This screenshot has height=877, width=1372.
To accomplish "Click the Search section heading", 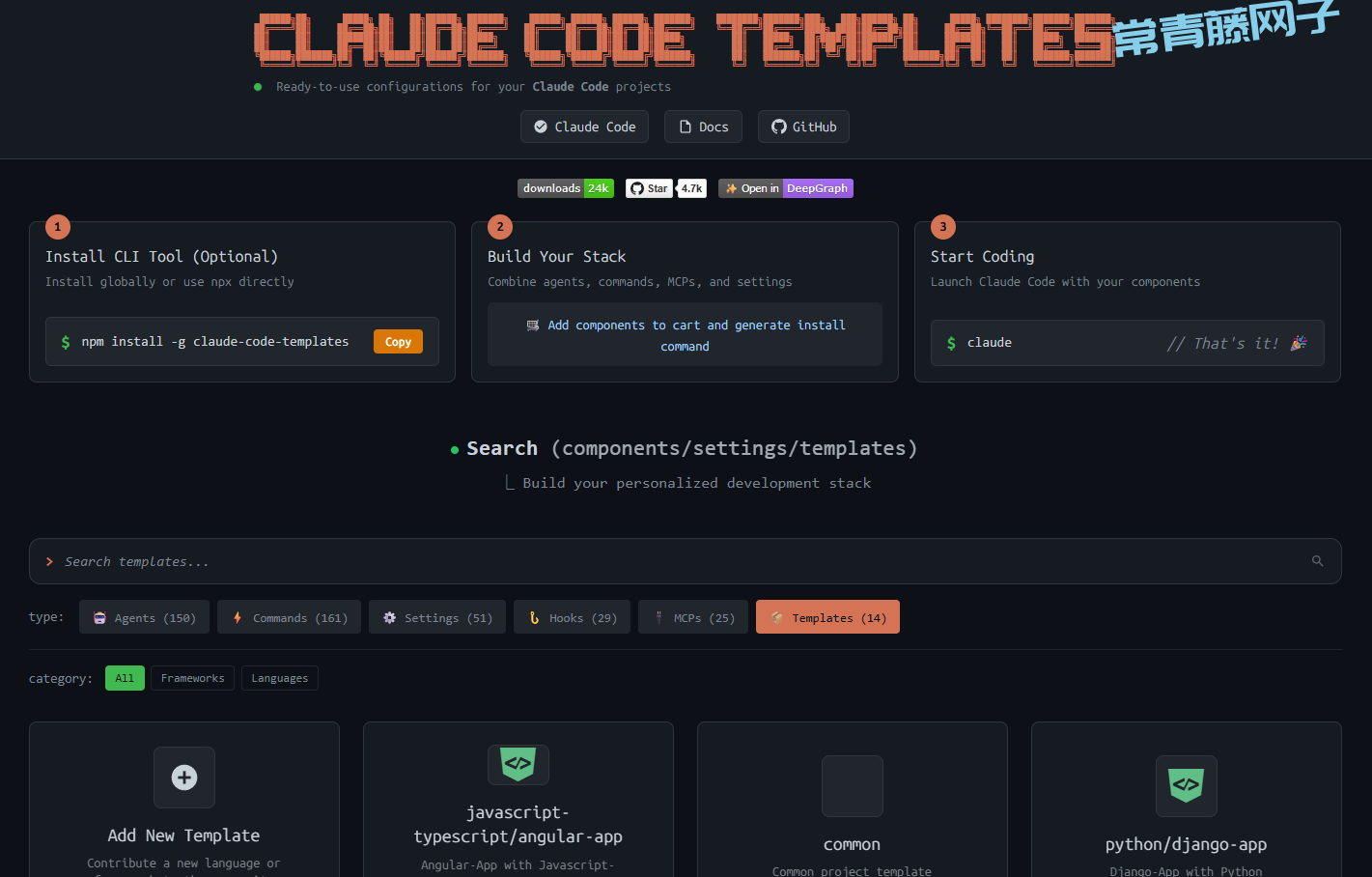I will [x=691, y=448].
